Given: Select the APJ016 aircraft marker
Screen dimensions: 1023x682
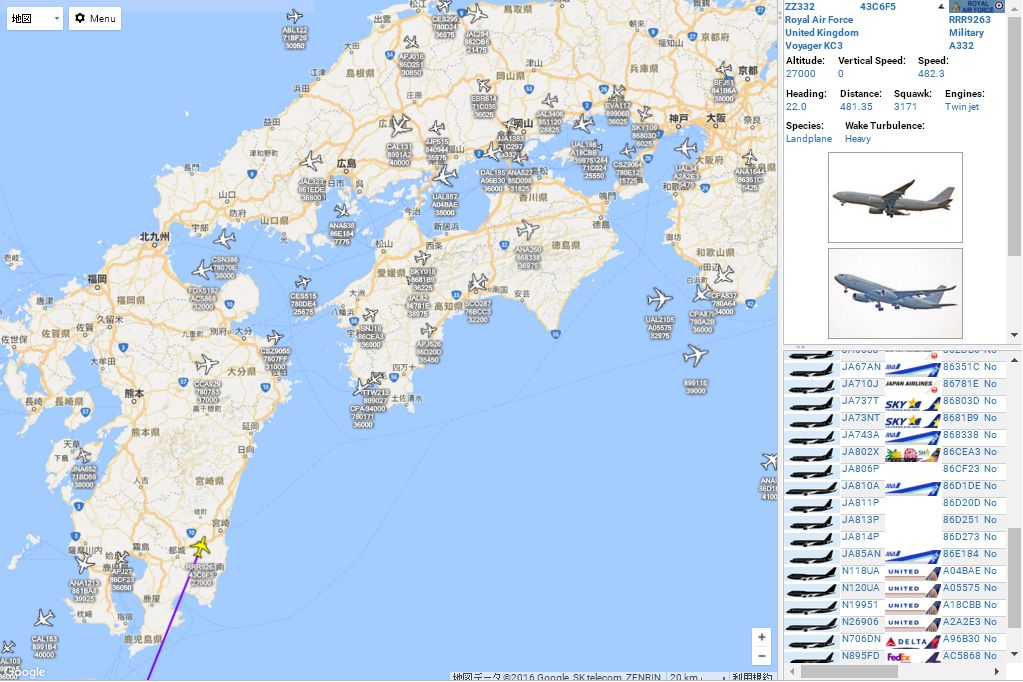Looking at the screenshot, I should 410,43.
